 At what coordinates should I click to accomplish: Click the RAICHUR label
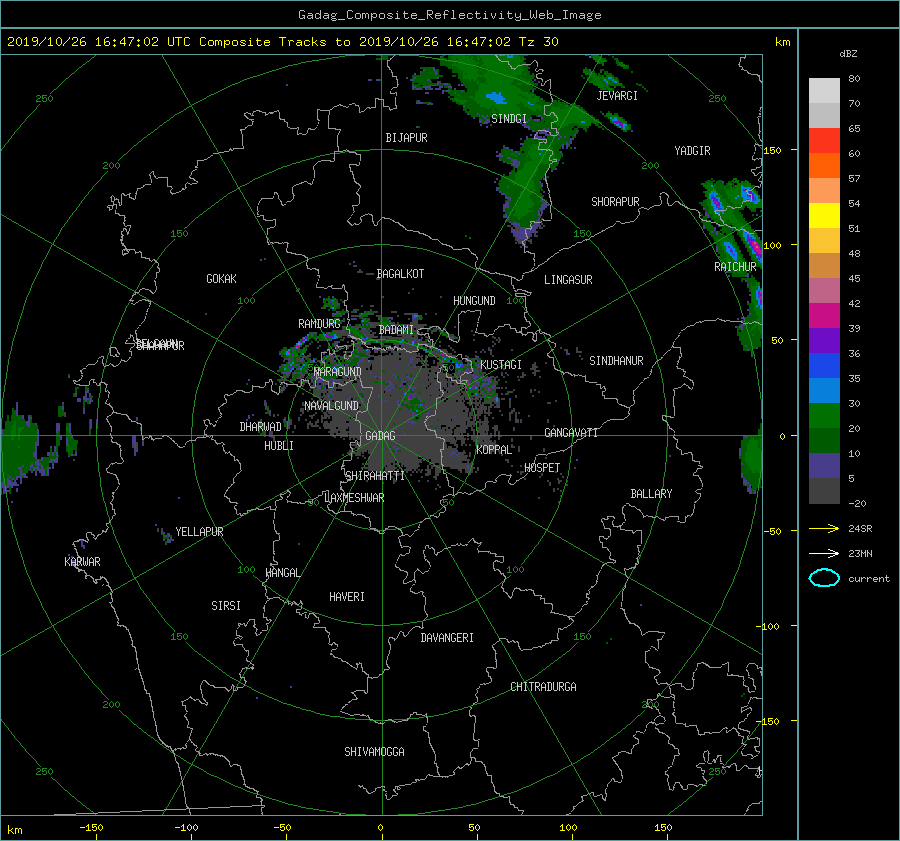[x=735, y=267]
